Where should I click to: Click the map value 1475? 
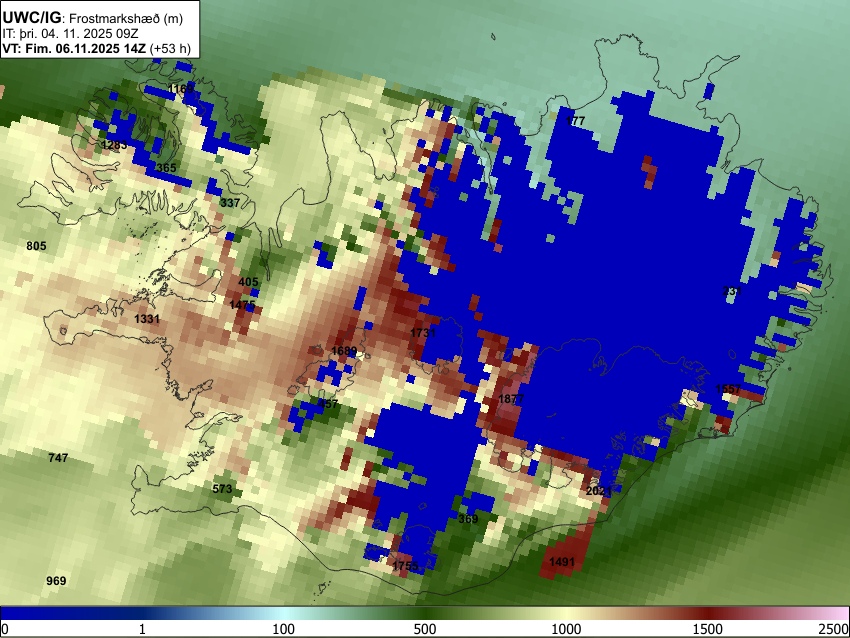click(242, 305)
